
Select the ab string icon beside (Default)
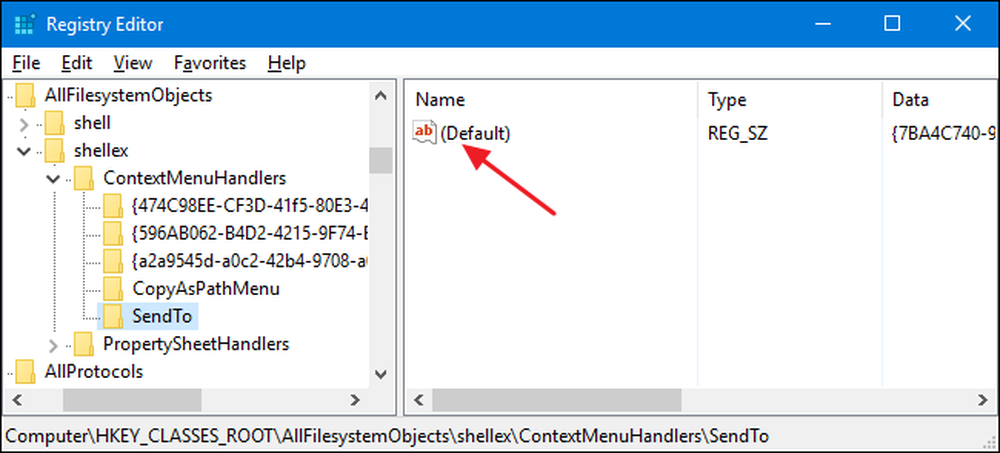pyautogui.click(x=424, y=133)
